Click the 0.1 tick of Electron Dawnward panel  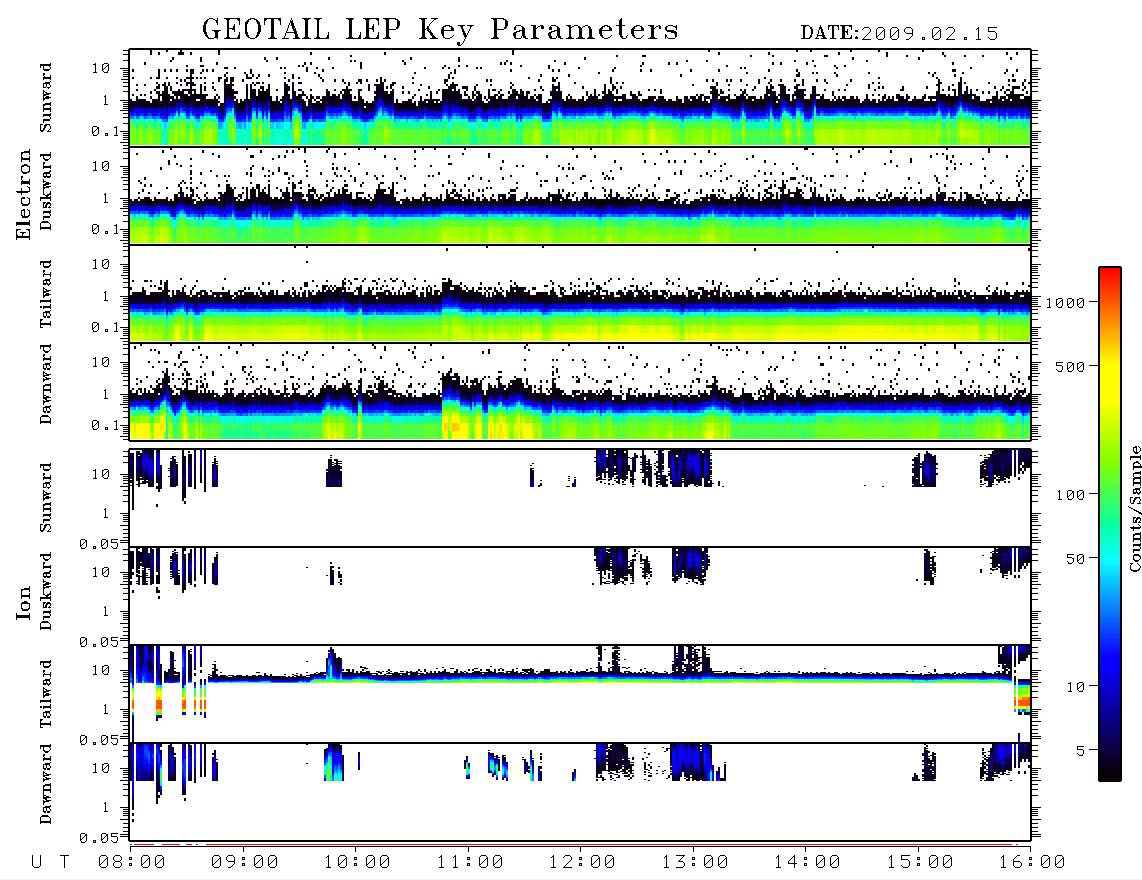coord(105,425)
